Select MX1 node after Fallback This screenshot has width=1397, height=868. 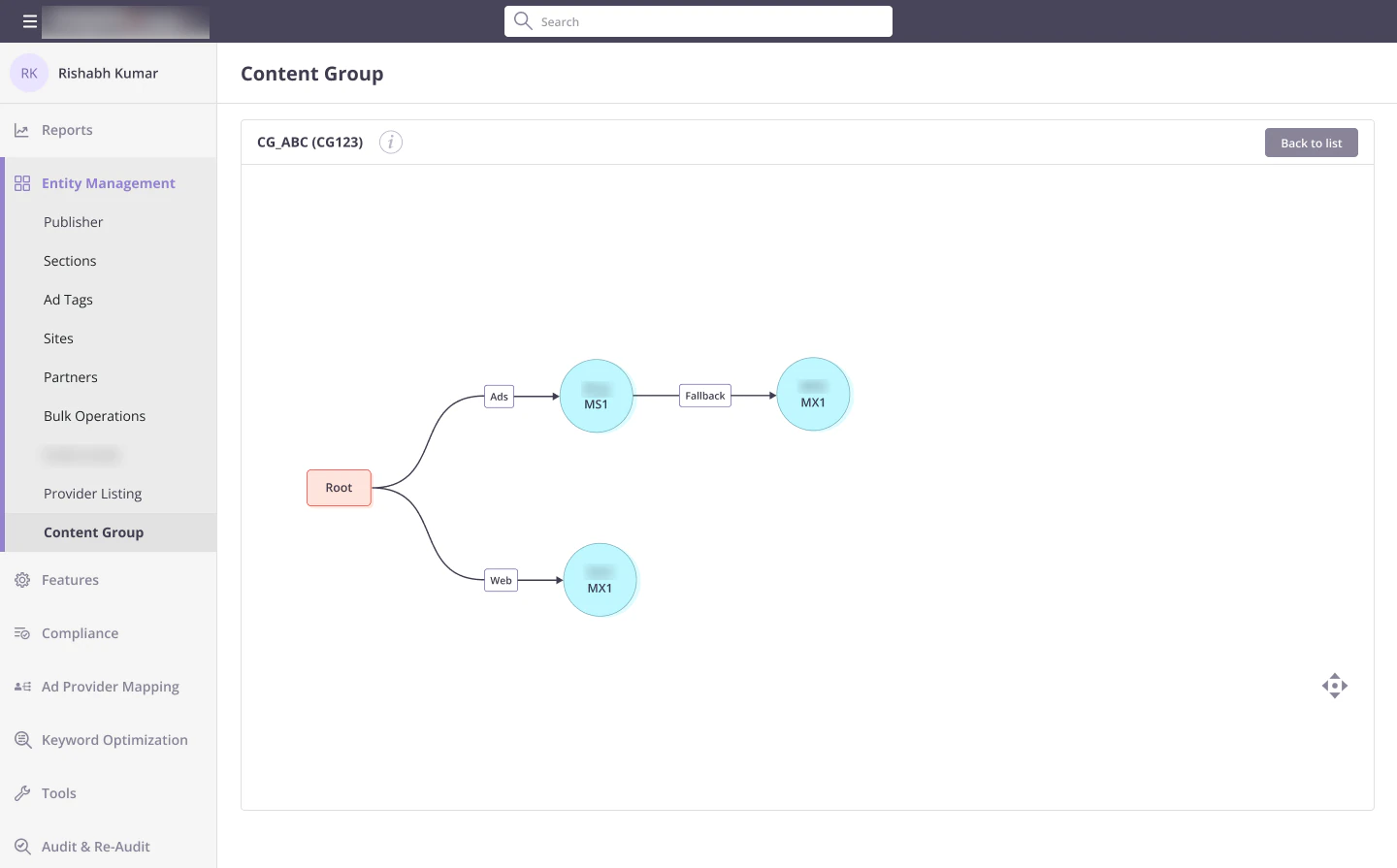814,394
